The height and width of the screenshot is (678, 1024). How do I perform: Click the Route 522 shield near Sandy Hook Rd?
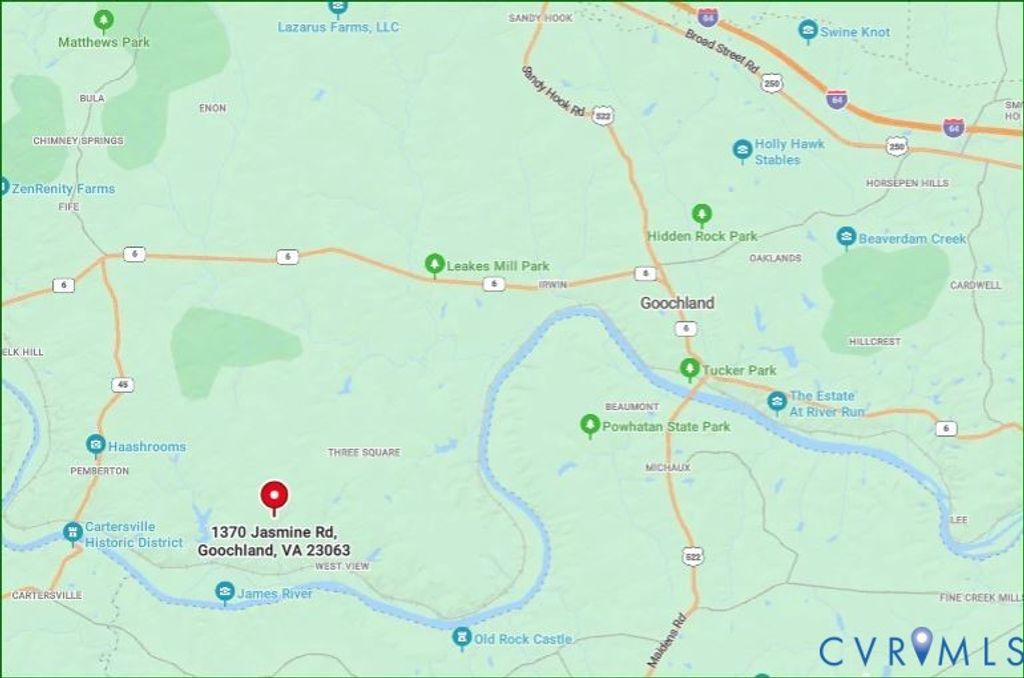click(603, 116)
